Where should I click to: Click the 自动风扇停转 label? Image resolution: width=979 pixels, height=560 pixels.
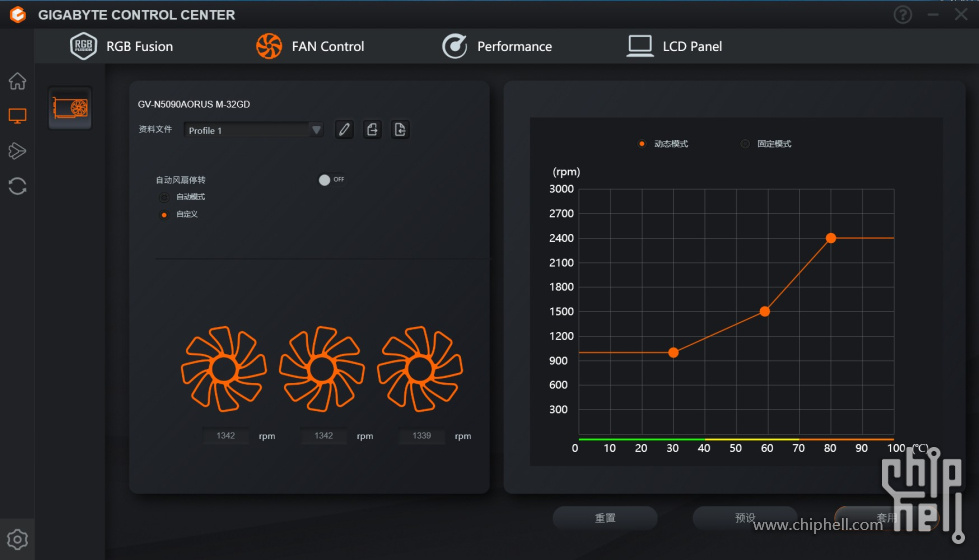point(180,180)
